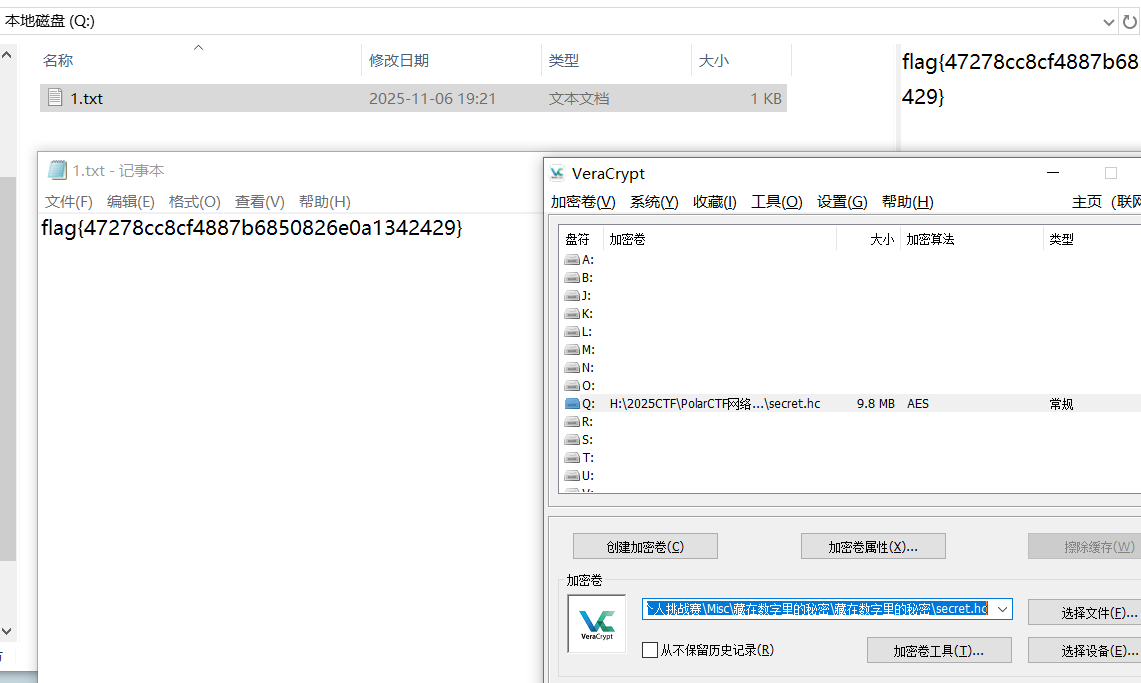The height and width of the screenshot is (683, 1141).
Task: Select drive slot B: in VeraCrypt
Action: [x=580, y=278]
